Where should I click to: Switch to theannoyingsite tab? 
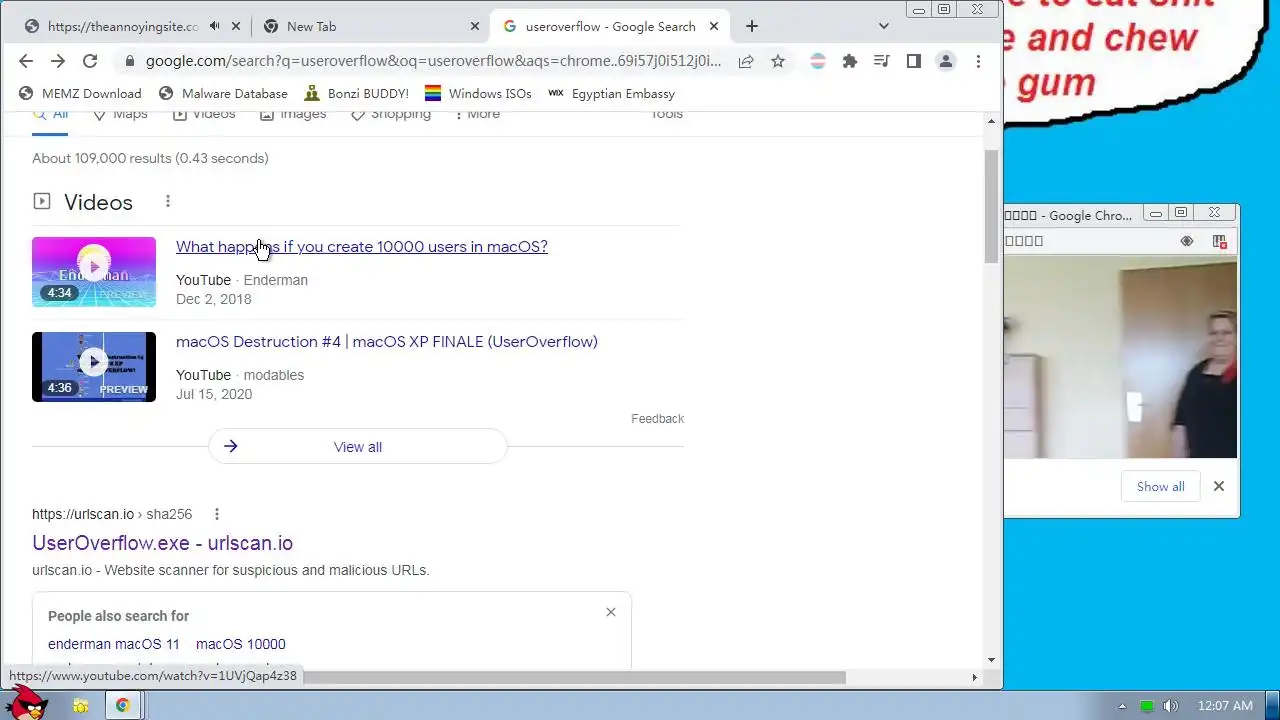pos(122,26)
